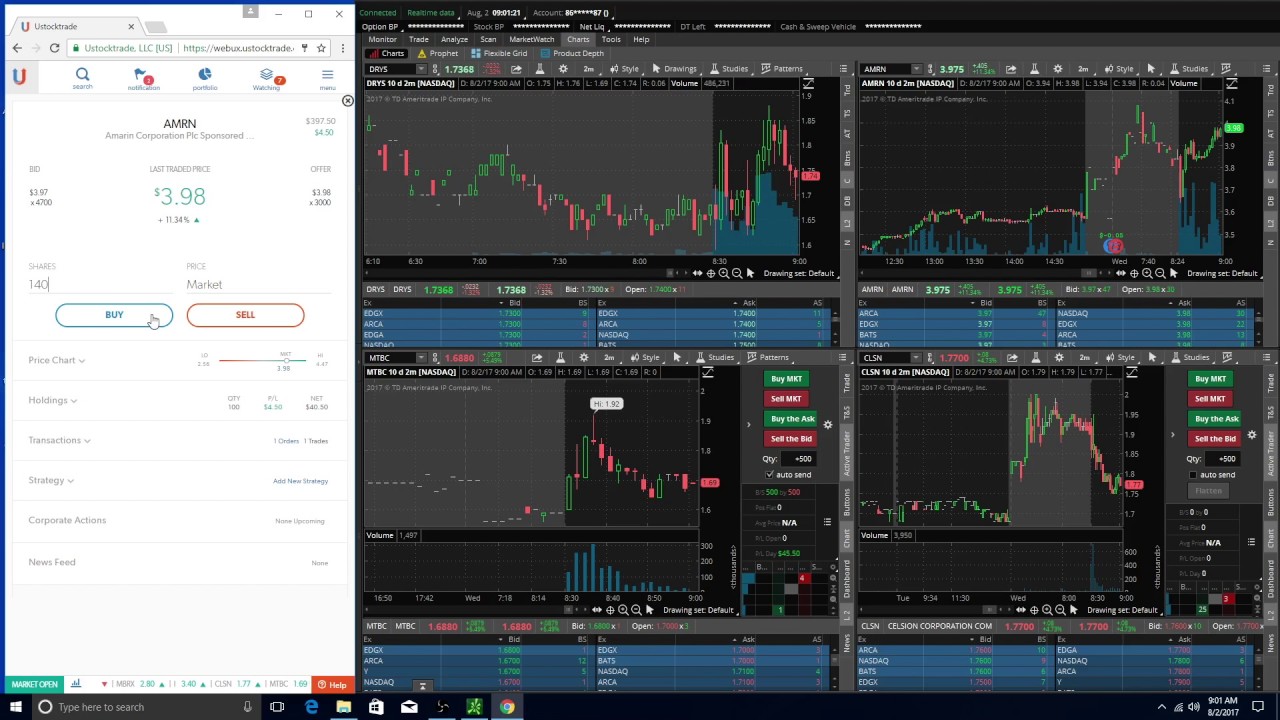Switch to the Product Depth sub-tab
Viewport: 1280px width, 720px height.
[x=573, y=53]
